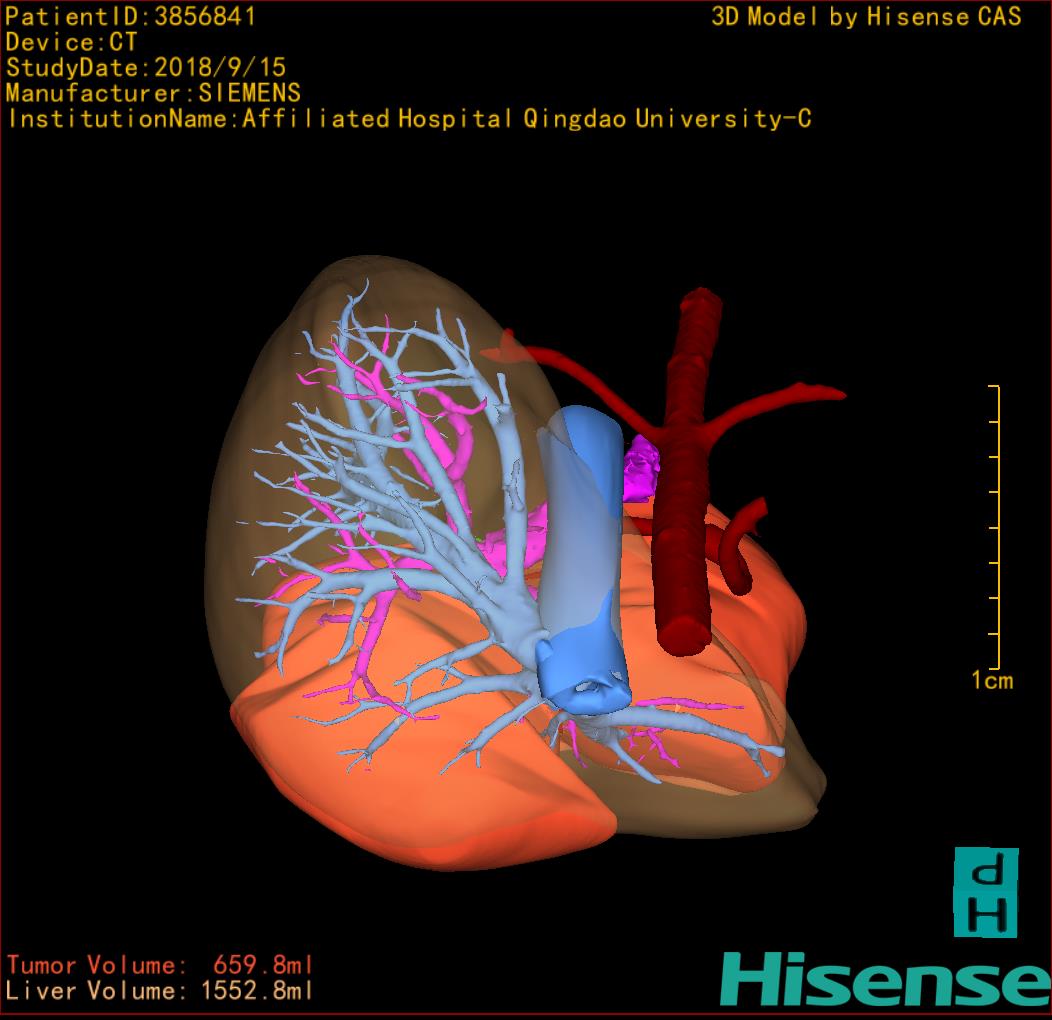Click the StudyDate:2018/9/15 label
Viewport: 1052px width, 1020px height.
[146, 68]
